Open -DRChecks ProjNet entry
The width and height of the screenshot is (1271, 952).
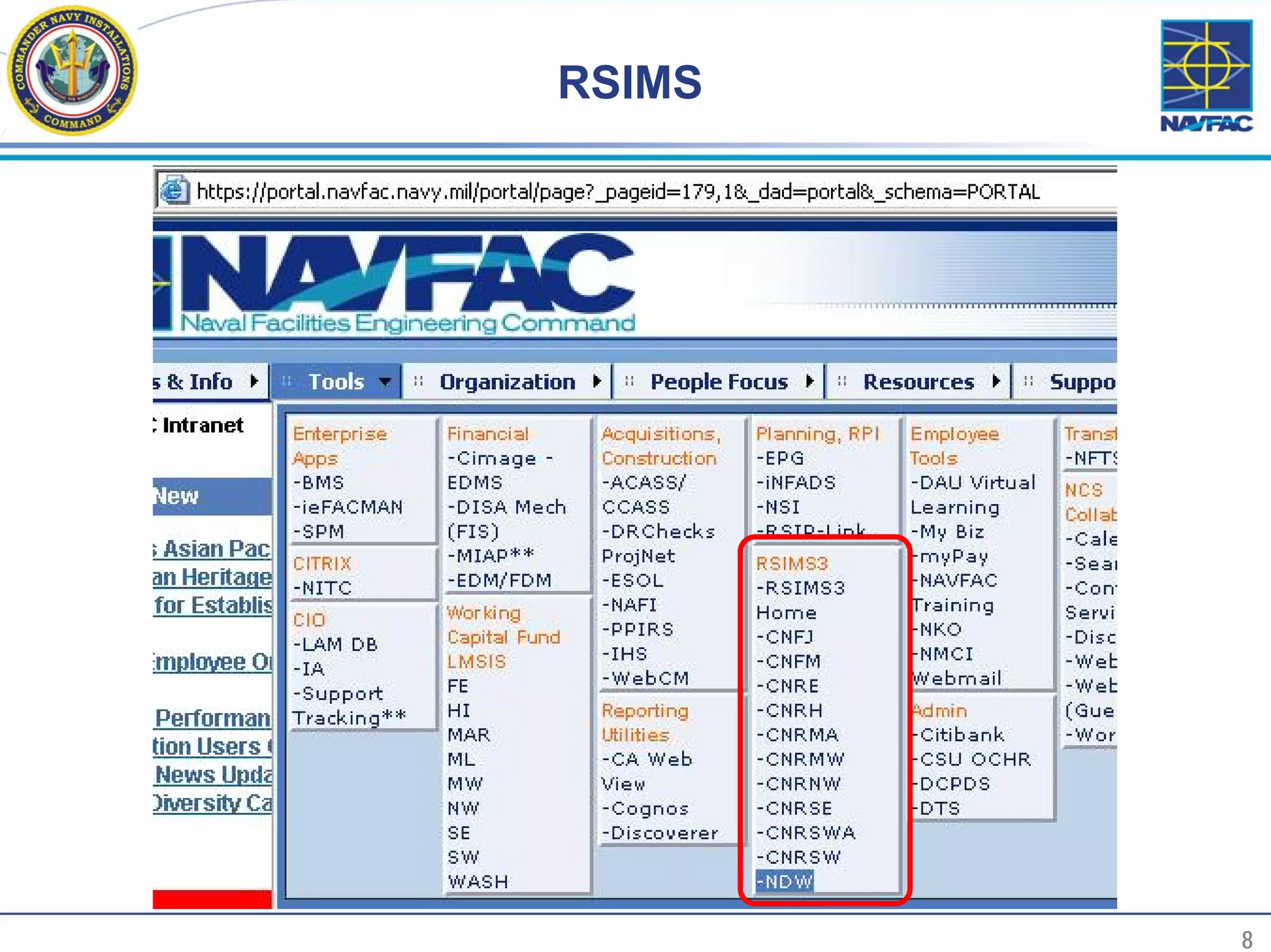pyautogui.click(x=658, y=544)
